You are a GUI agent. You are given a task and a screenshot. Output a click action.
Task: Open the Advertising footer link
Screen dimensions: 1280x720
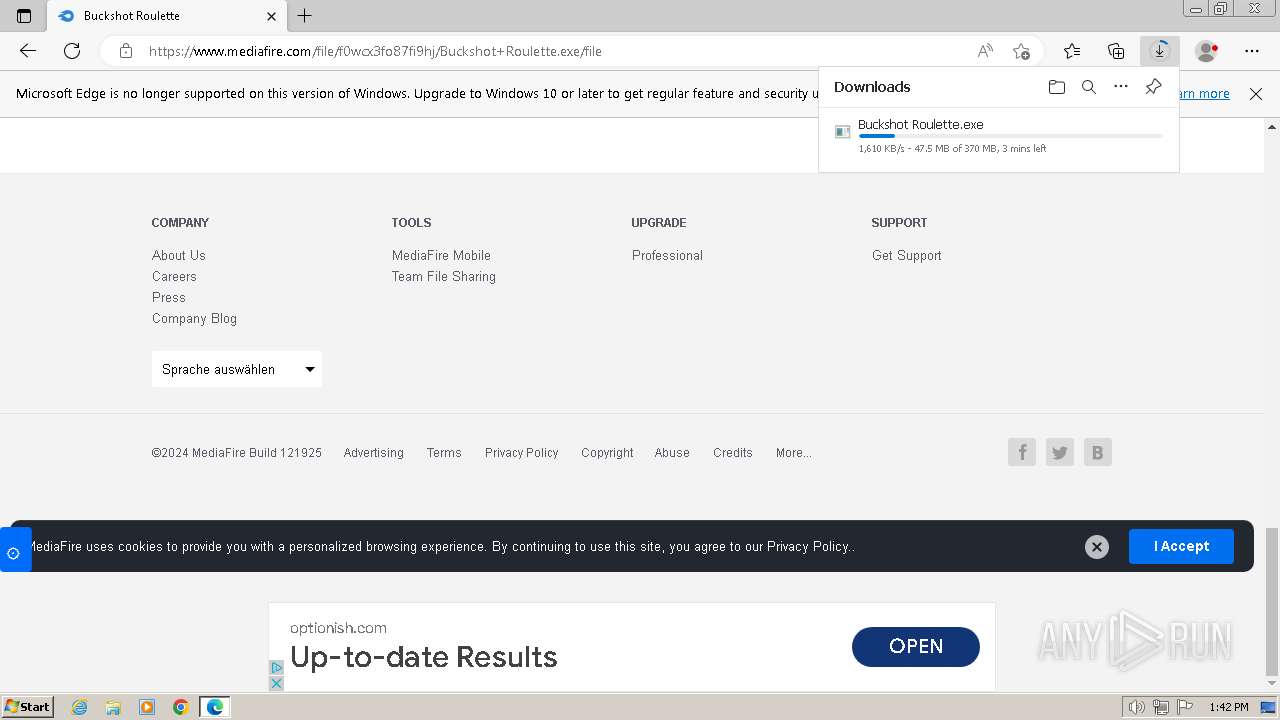coord(374,453)
